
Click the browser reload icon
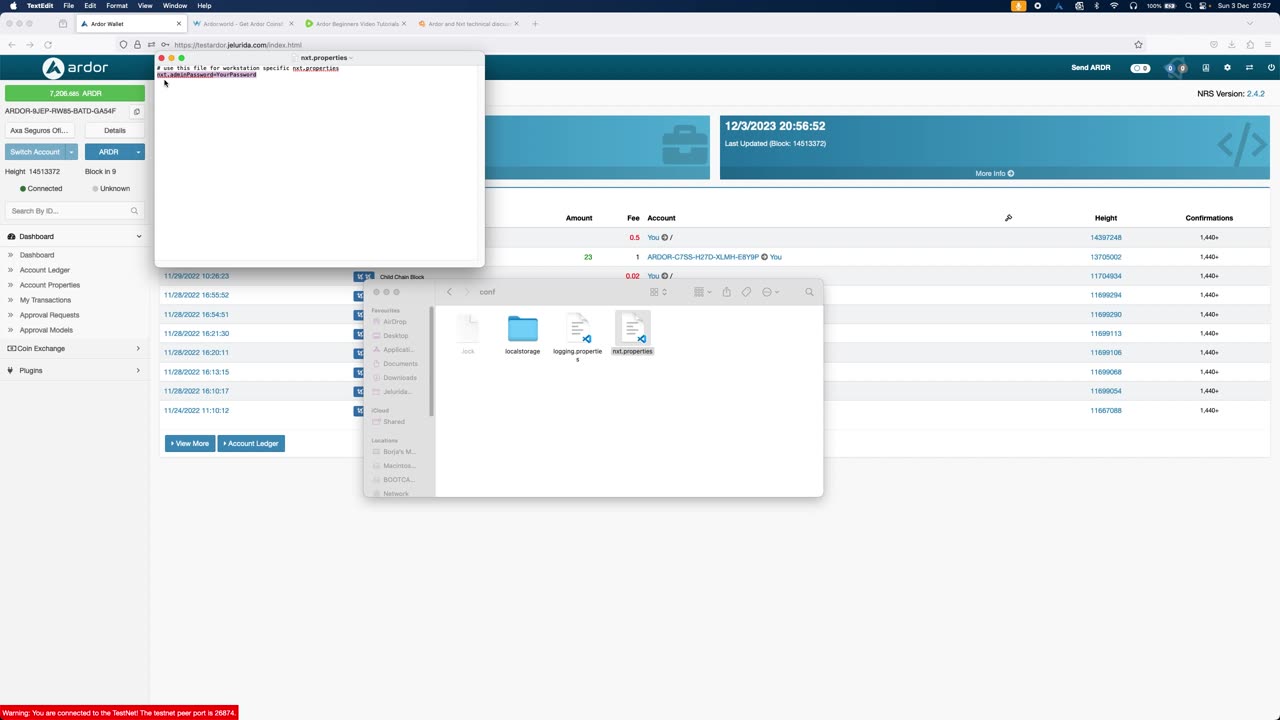[47, 44]
